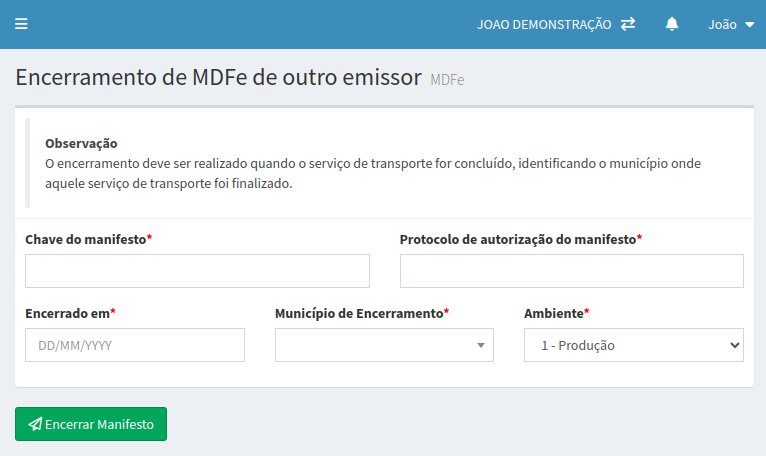Click the swap company arrows icon
Screen dimensions: 766x456
click(x=628, y=24)
